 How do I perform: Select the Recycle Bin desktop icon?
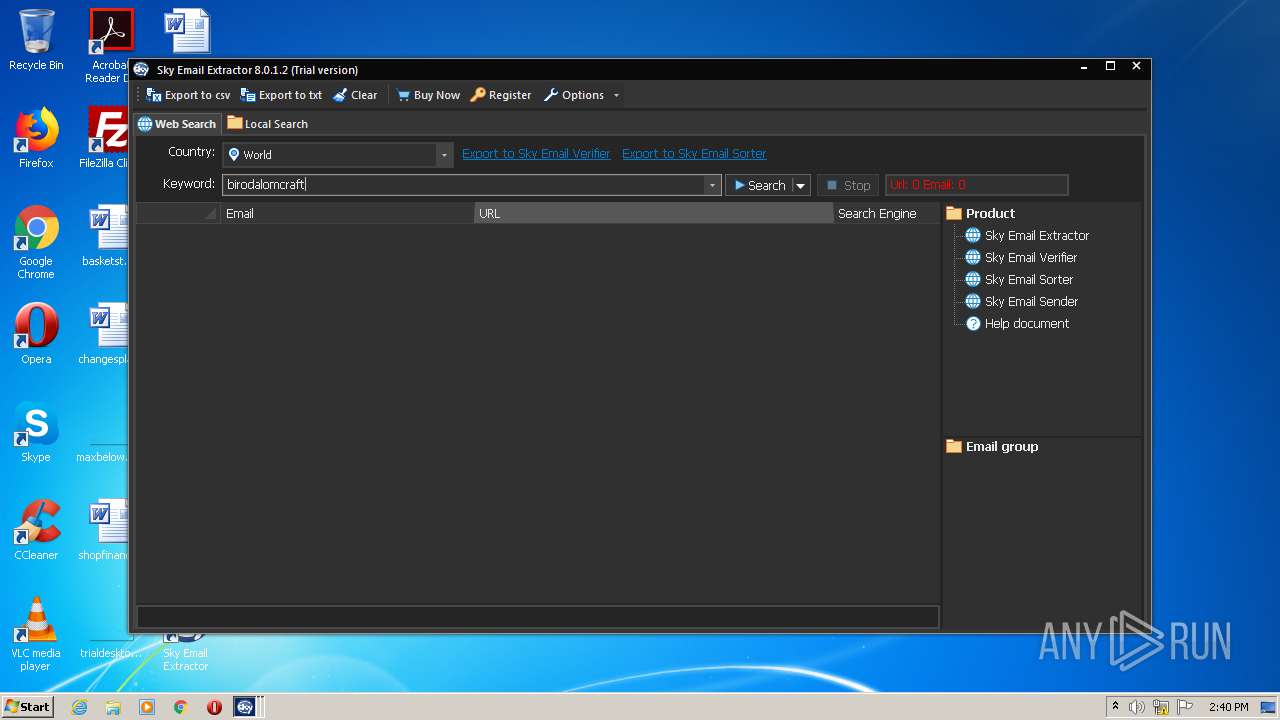click(x=36, y=40)
